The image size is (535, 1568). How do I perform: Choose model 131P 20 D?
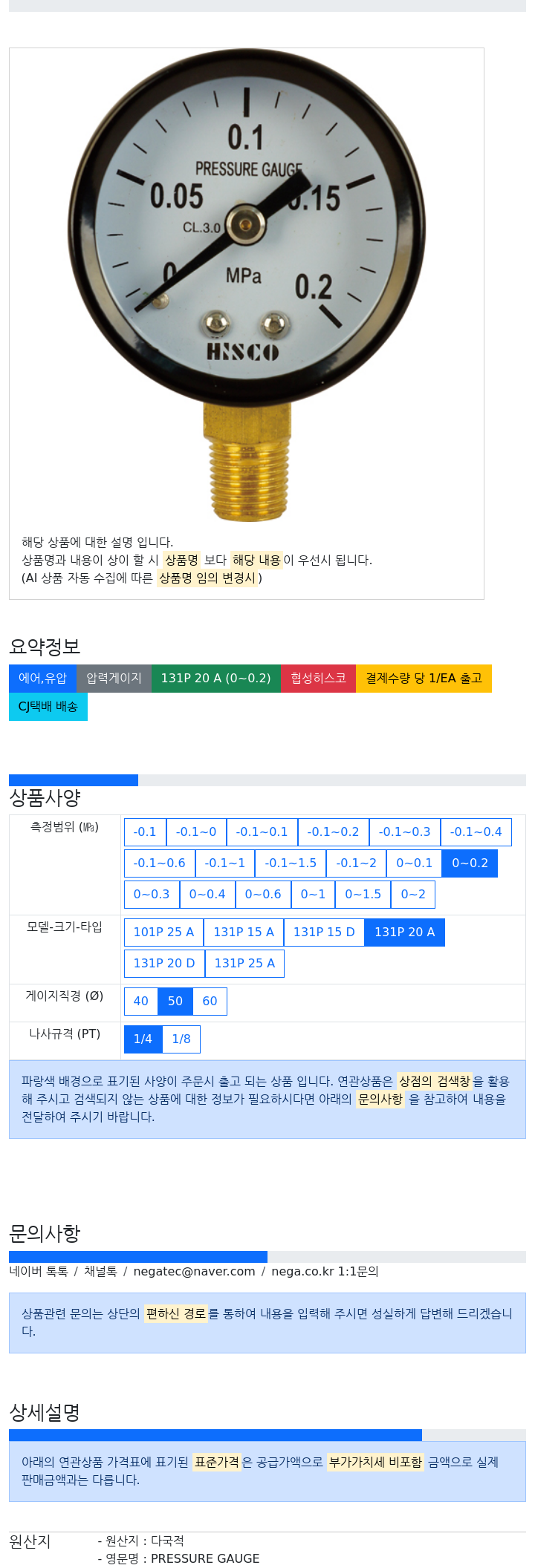(164, 963)
